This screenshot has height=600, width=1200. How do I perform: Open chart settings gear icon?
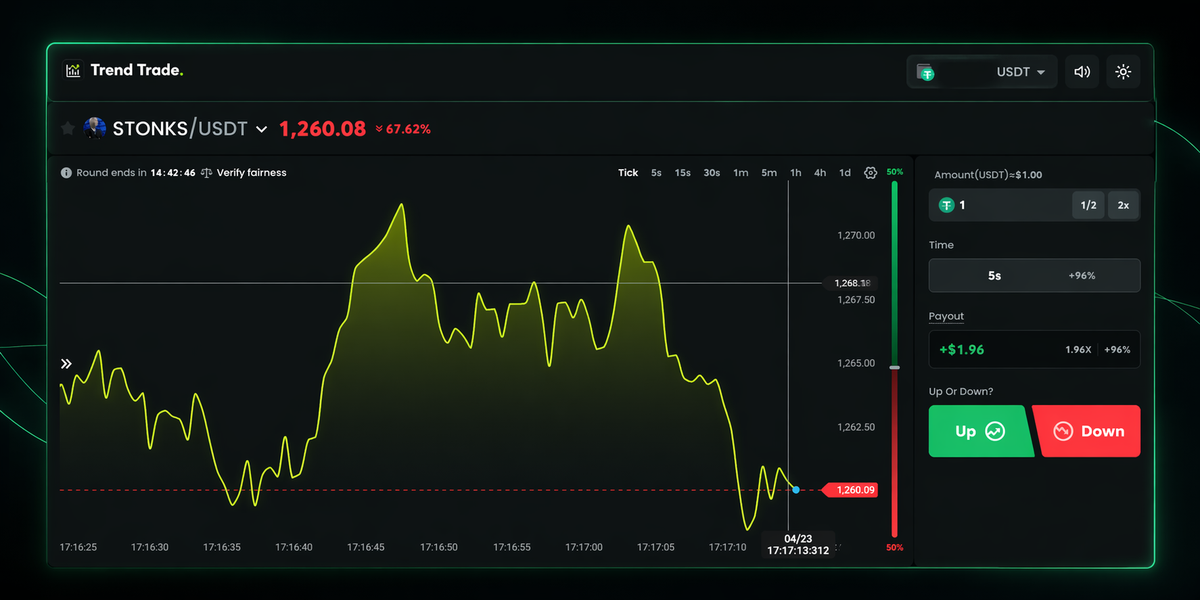click(870, 173)
